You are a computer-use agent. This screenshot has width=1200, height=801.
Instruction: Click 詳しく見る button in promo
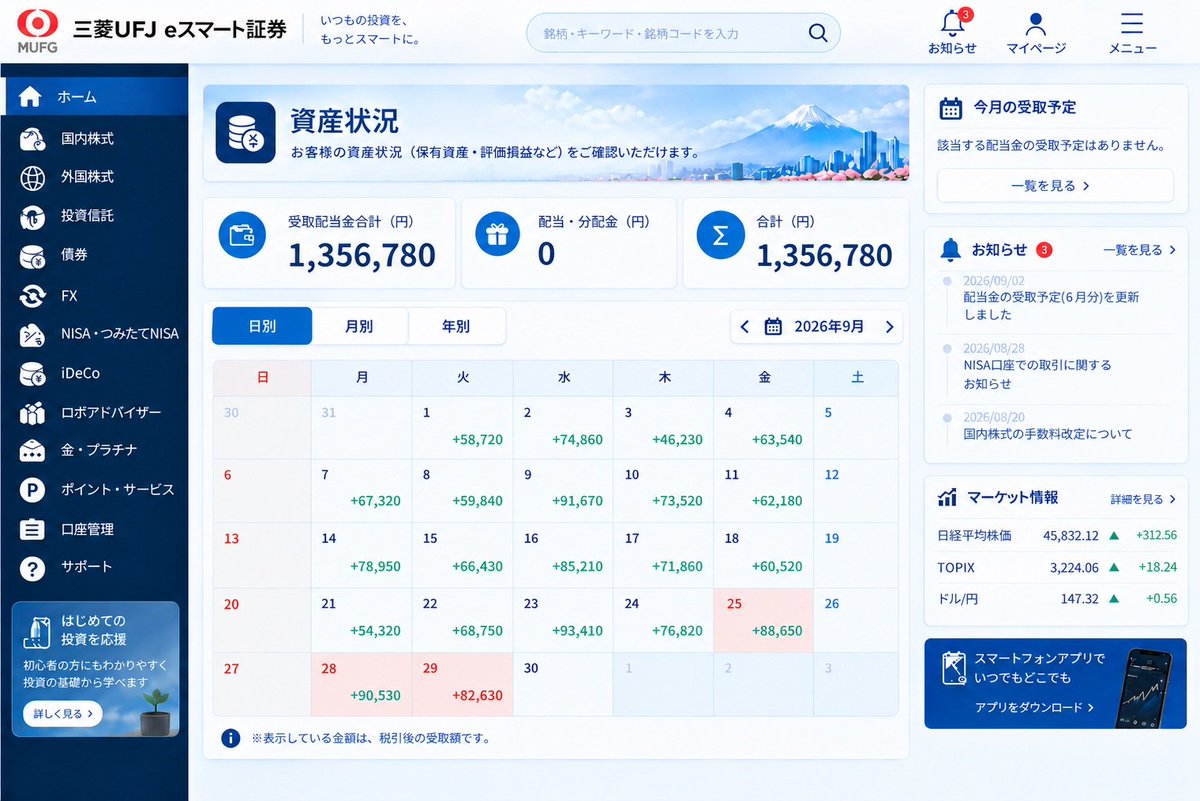(x=62, y=713)
